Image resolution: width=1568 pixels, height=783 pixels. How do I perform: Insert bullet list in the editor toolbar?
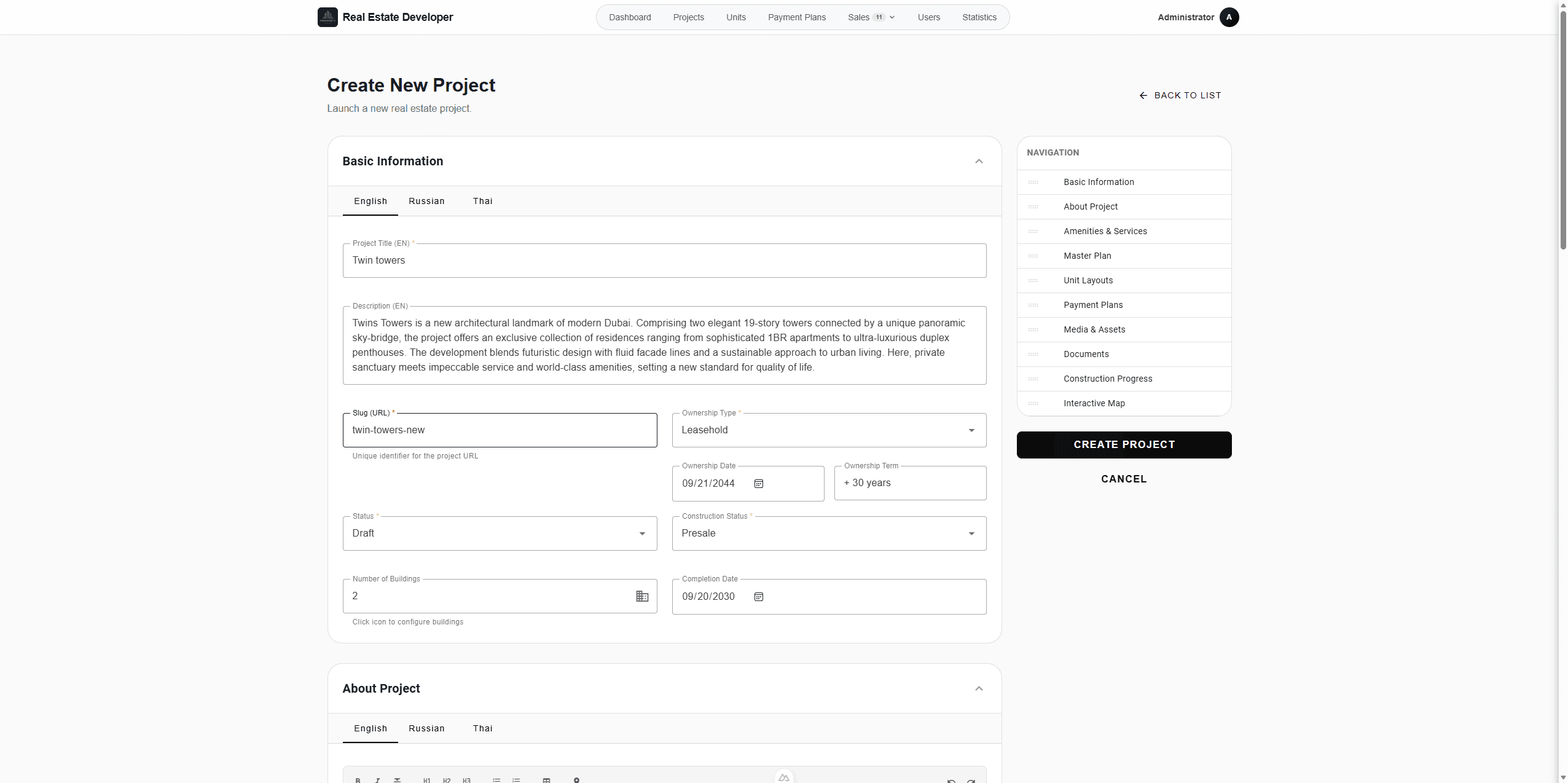[x=496, y=780]
